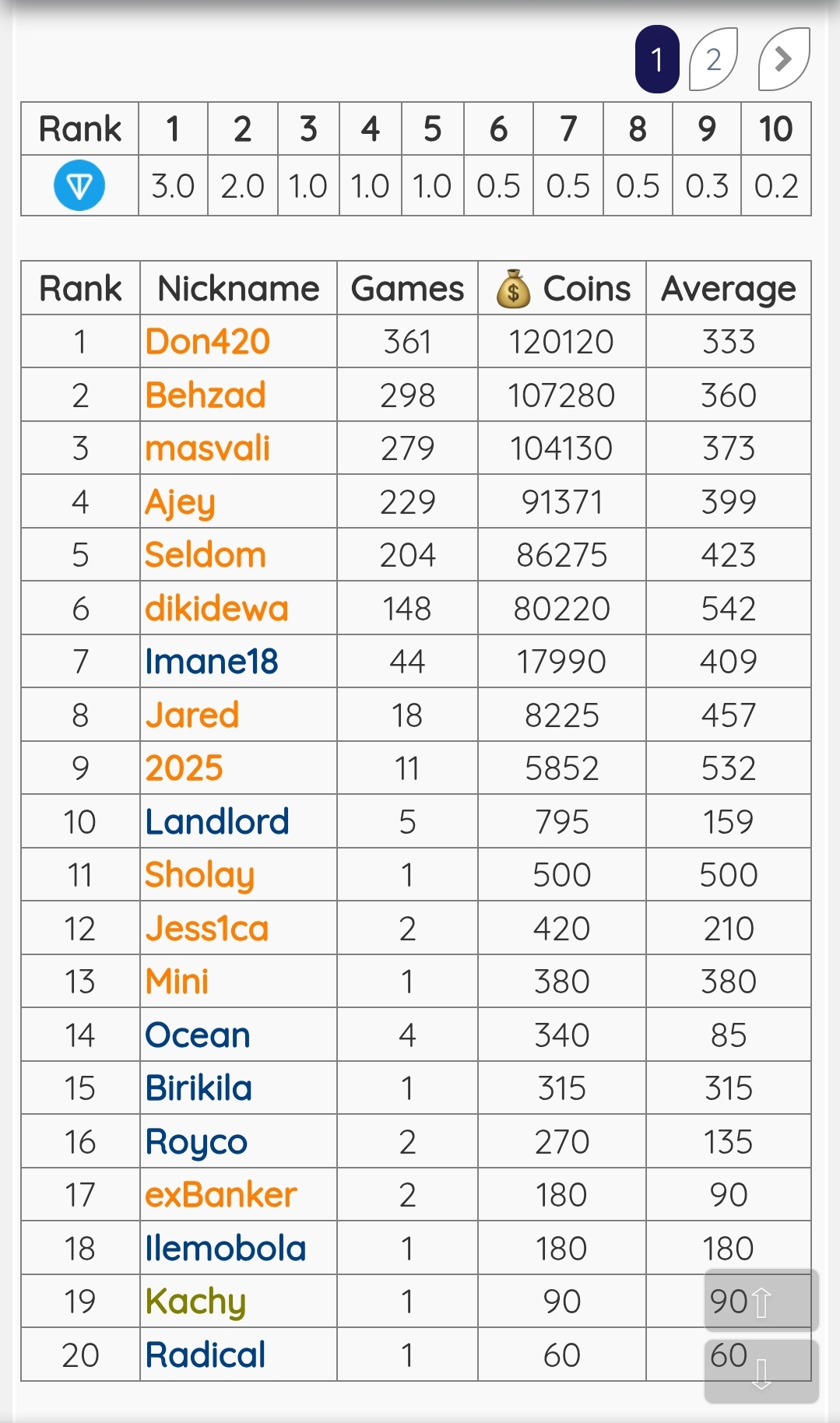Open exBanker's profile link
Viewport: 840px width, 1423px height.
tap(221, 1195)
